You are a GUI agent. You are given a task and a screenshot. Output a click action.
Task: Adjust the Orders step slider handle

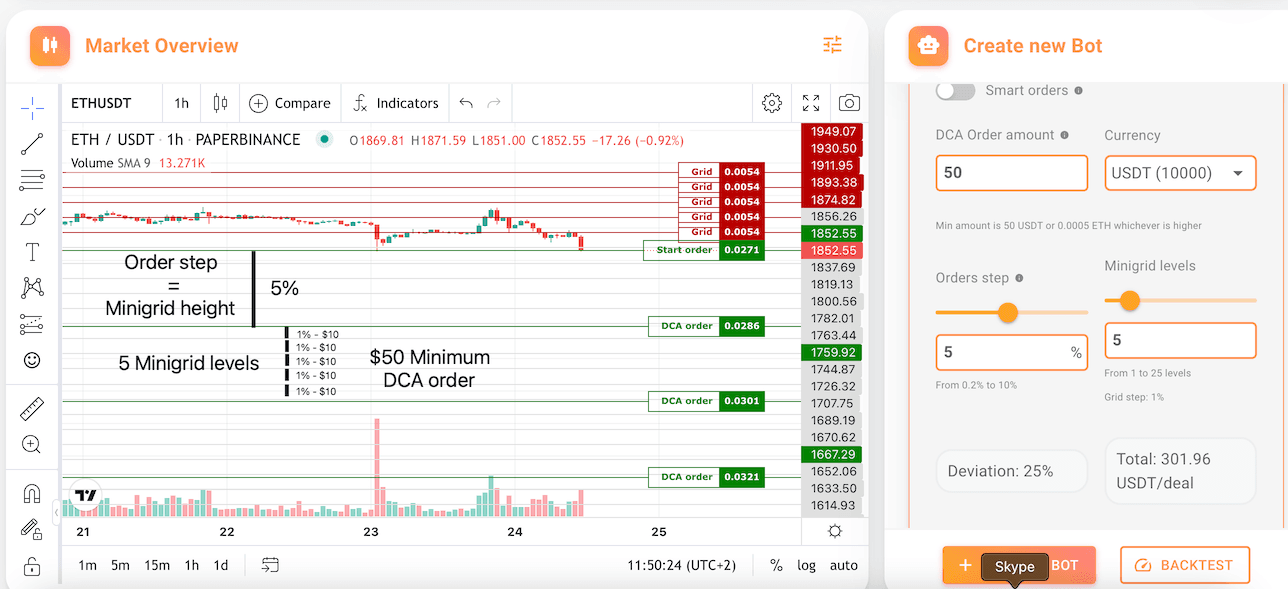[x=1008, y=313]
